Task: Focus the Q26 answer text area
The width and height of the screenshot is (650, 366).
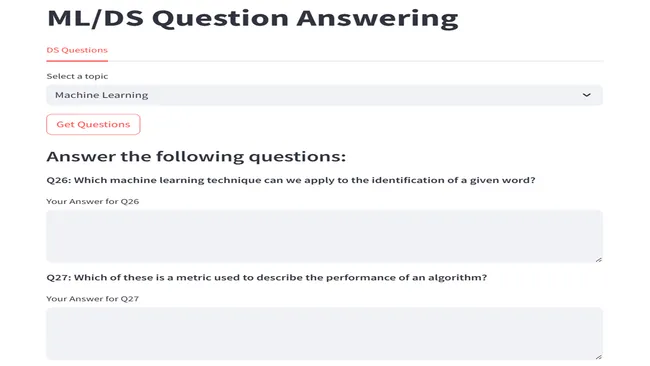Action: point(324,236)
